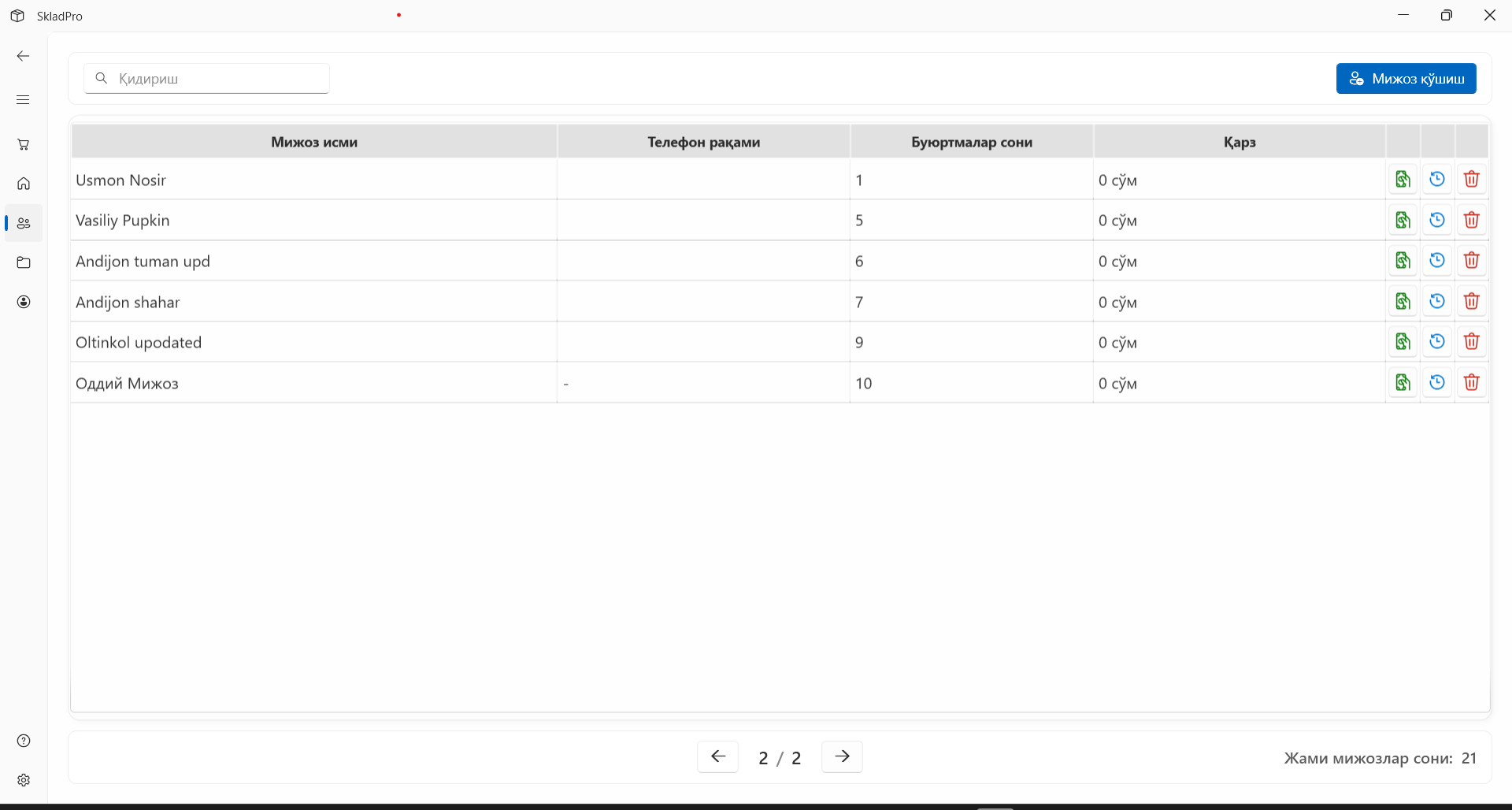Toggle the hamburger navigation menu
The width and height of the screenshot is (1512, 810).
click(24, 99)
